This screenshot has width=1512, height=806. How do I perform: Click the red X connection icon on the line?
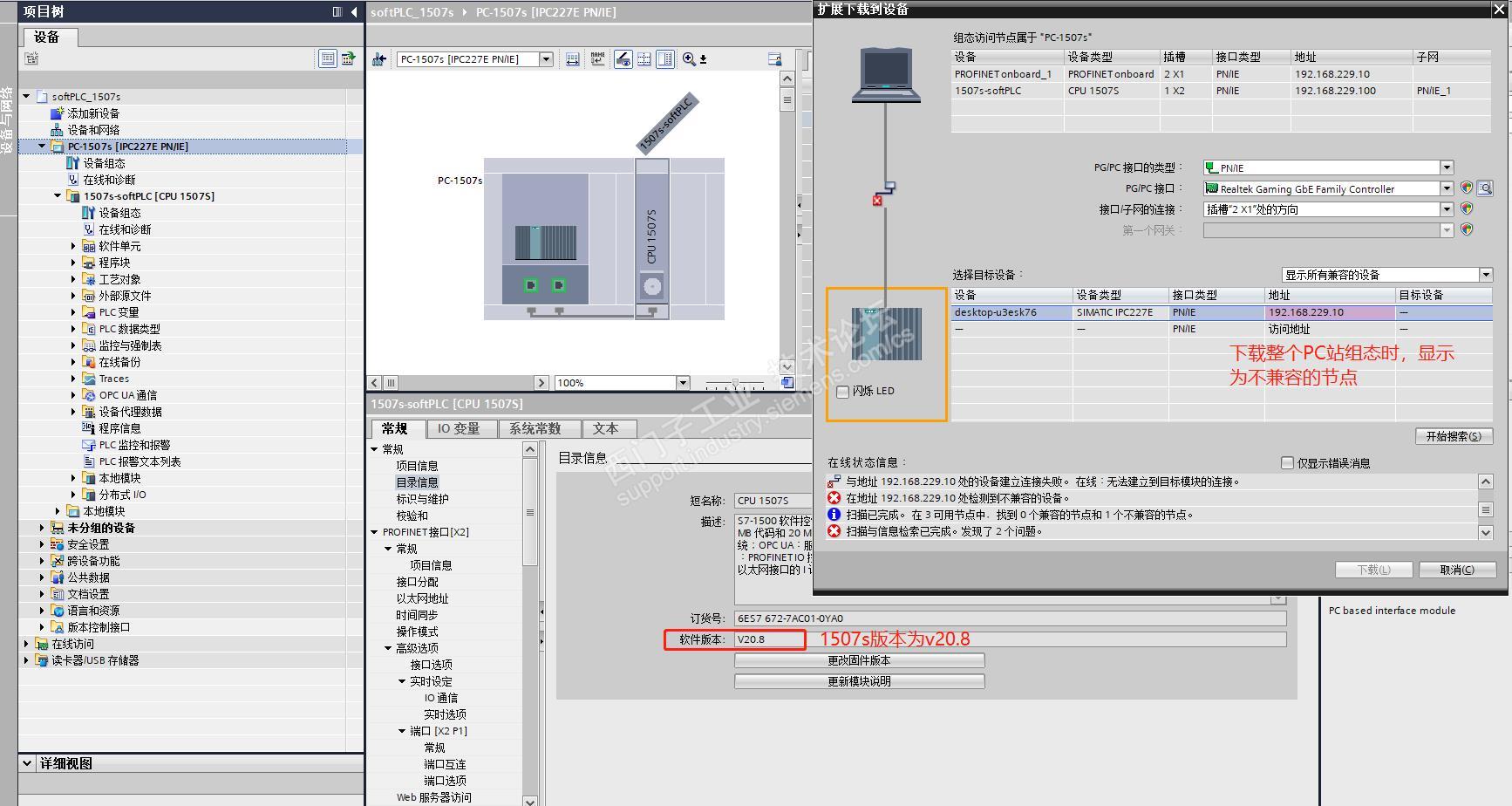point(877,201)
